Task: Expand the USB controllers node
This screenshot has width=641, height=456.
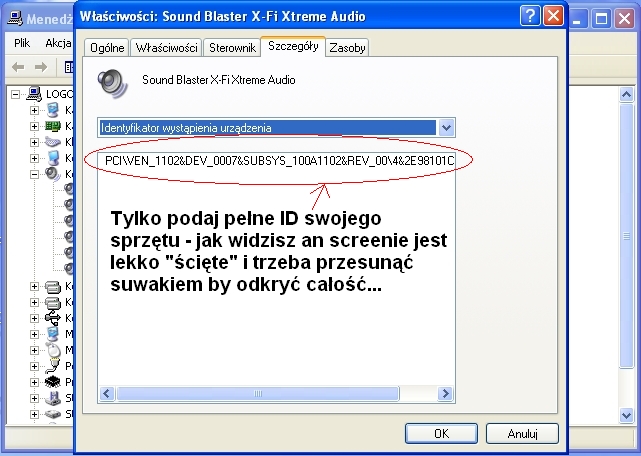Action: (x=34, y=318)
